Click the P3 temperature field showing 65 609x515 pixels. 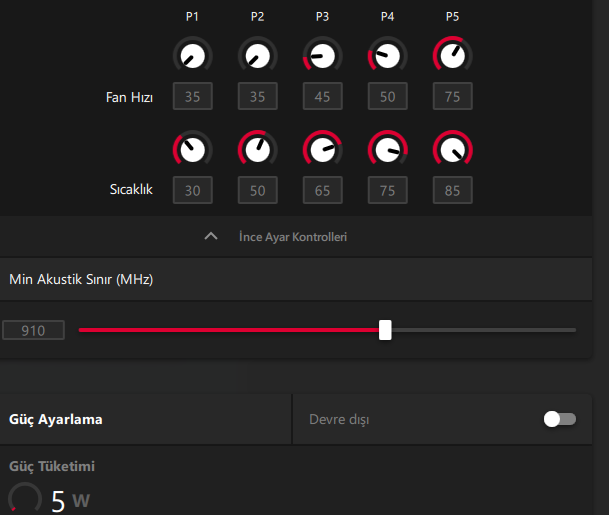[322, 190]
